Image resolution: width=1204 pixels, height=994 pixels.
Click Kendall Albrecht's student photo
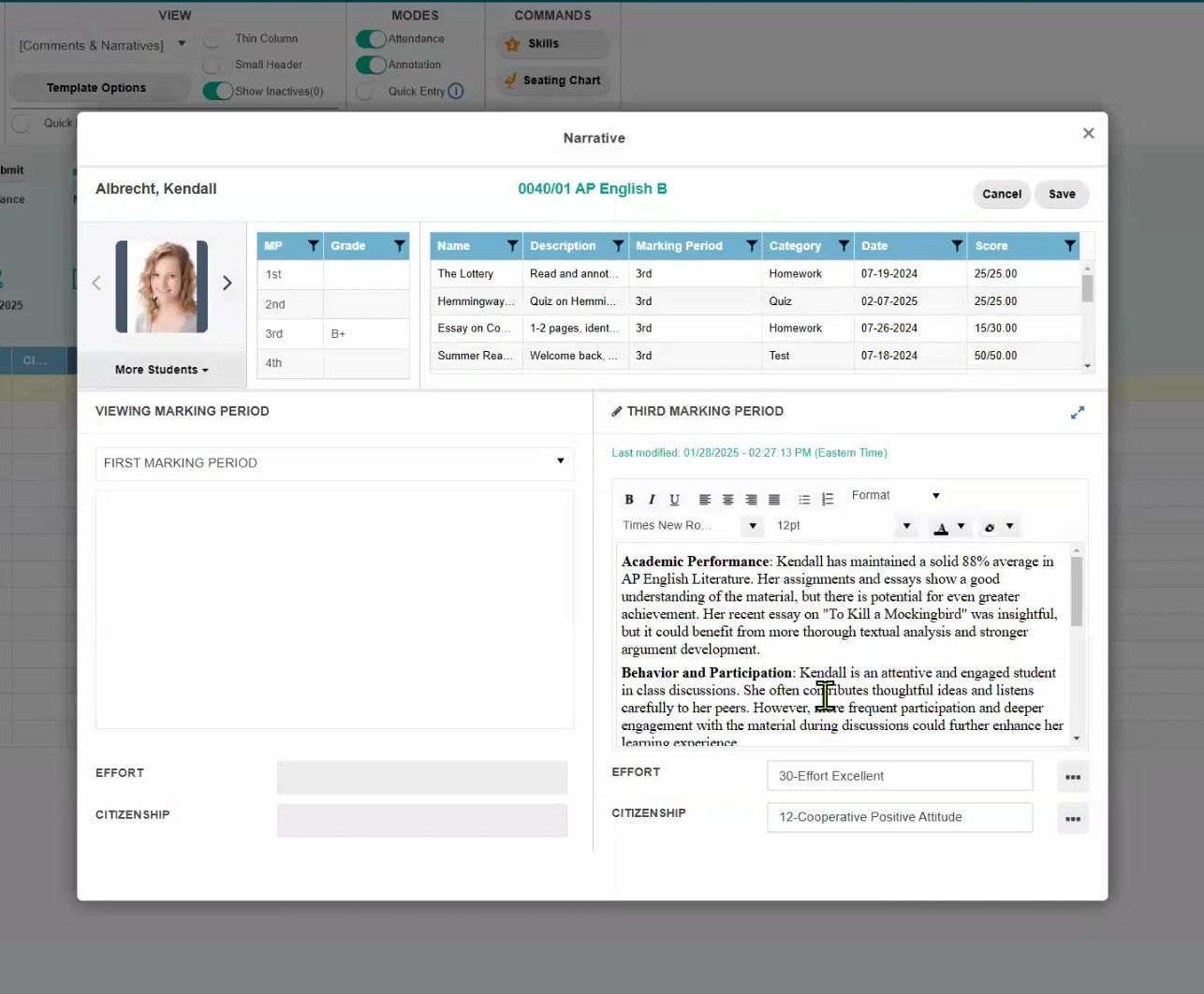pos(162,286)
